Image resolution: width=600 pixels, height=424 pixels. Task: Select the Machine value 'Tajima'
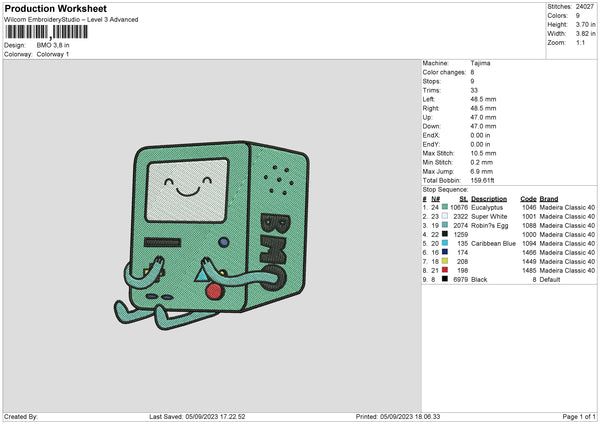(480, 63)
